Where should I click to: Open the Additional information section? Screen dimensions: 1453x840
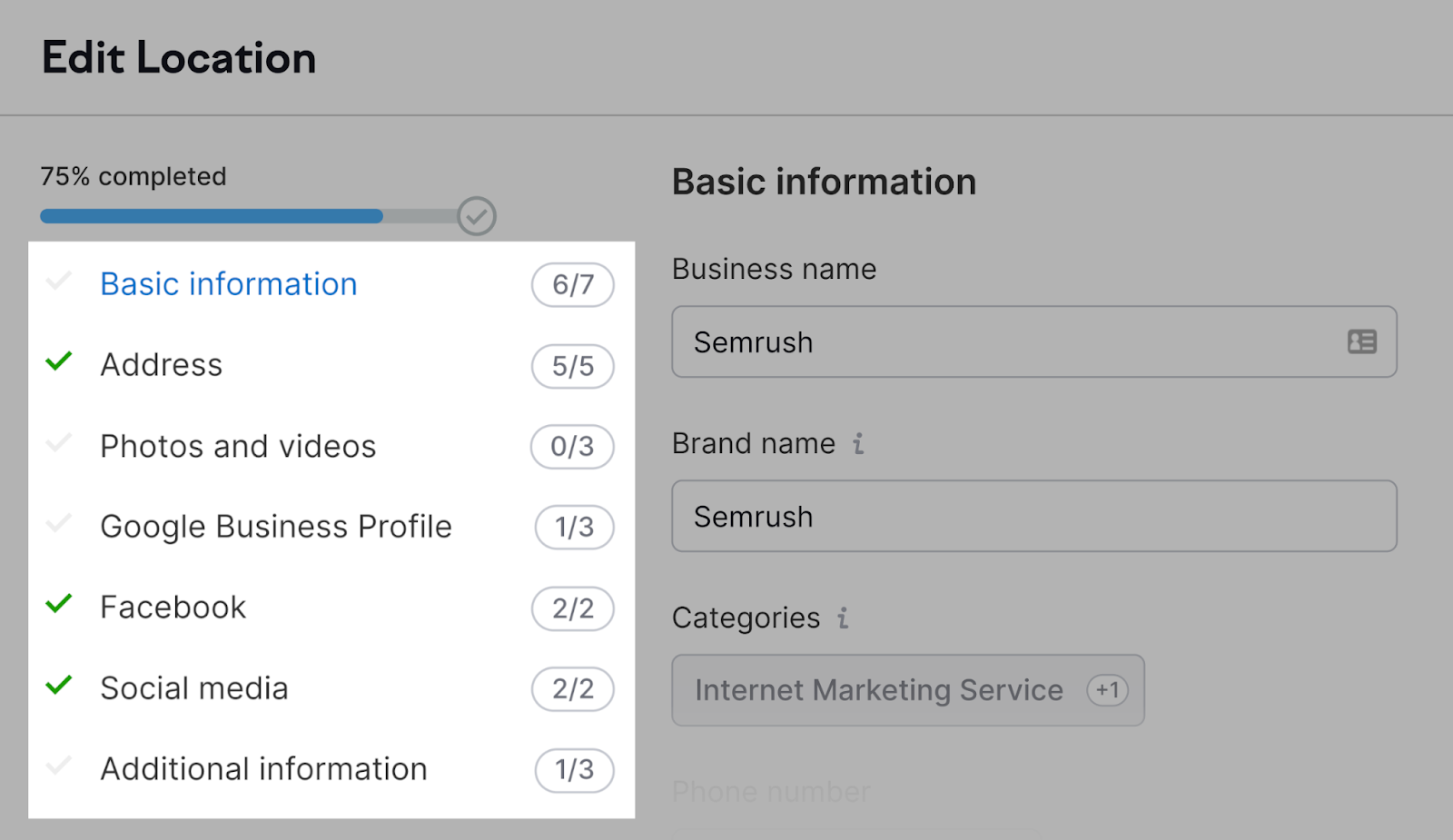click(263, 768)
